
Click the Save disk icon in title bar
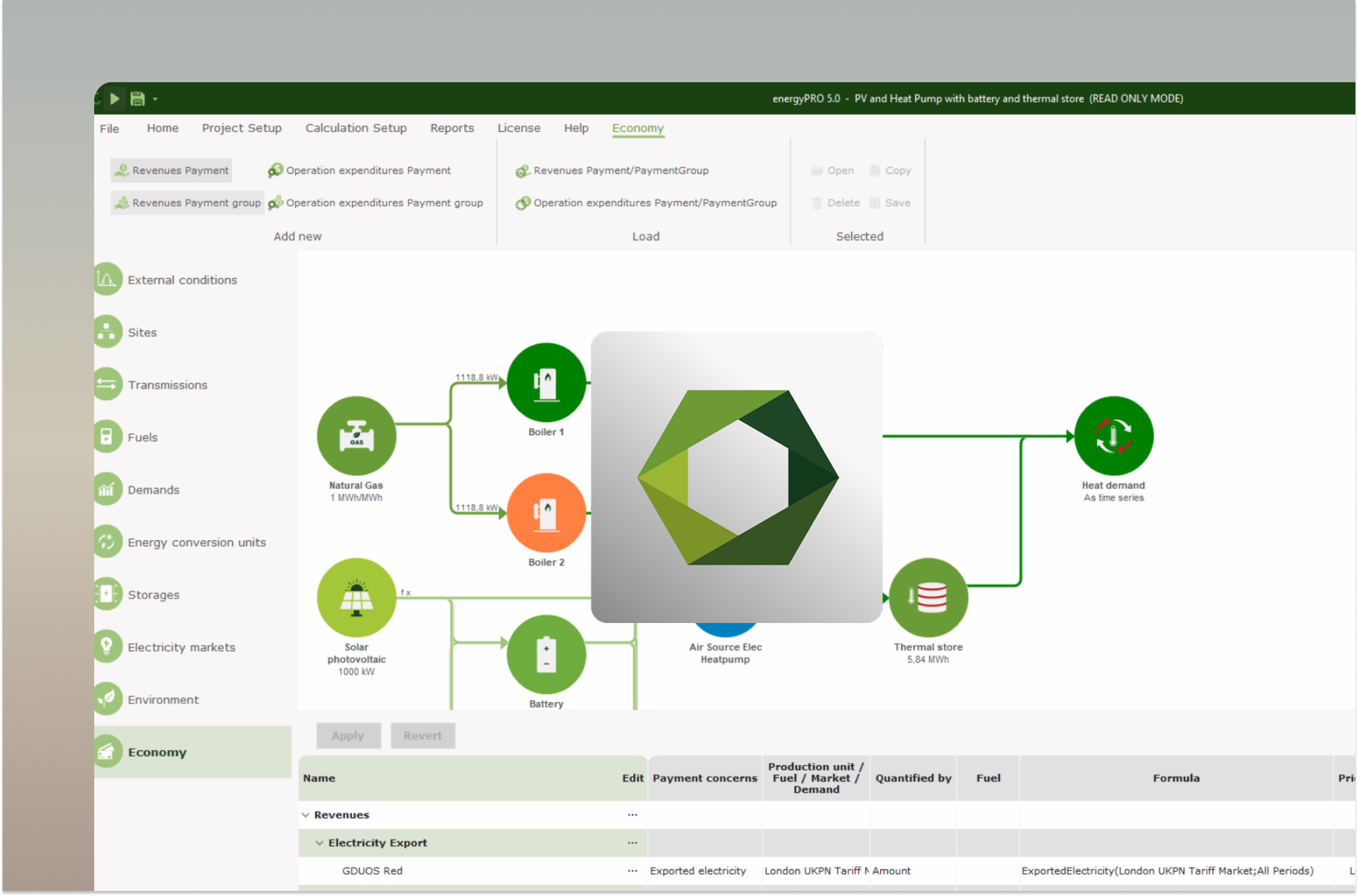137,99
